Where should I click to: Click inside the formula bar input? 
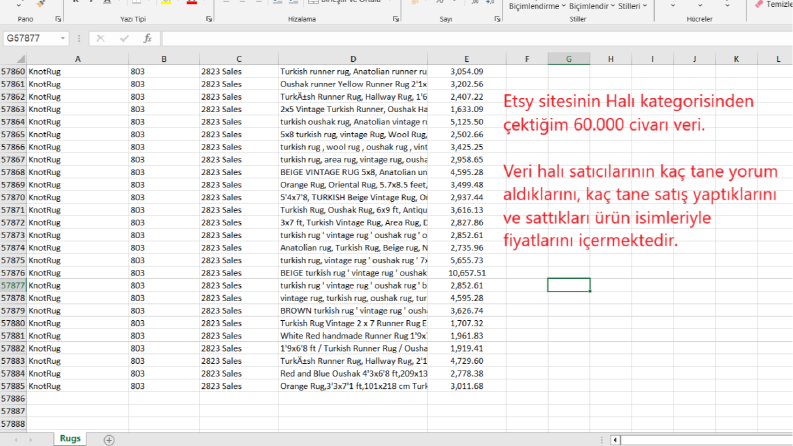[476, 38]
